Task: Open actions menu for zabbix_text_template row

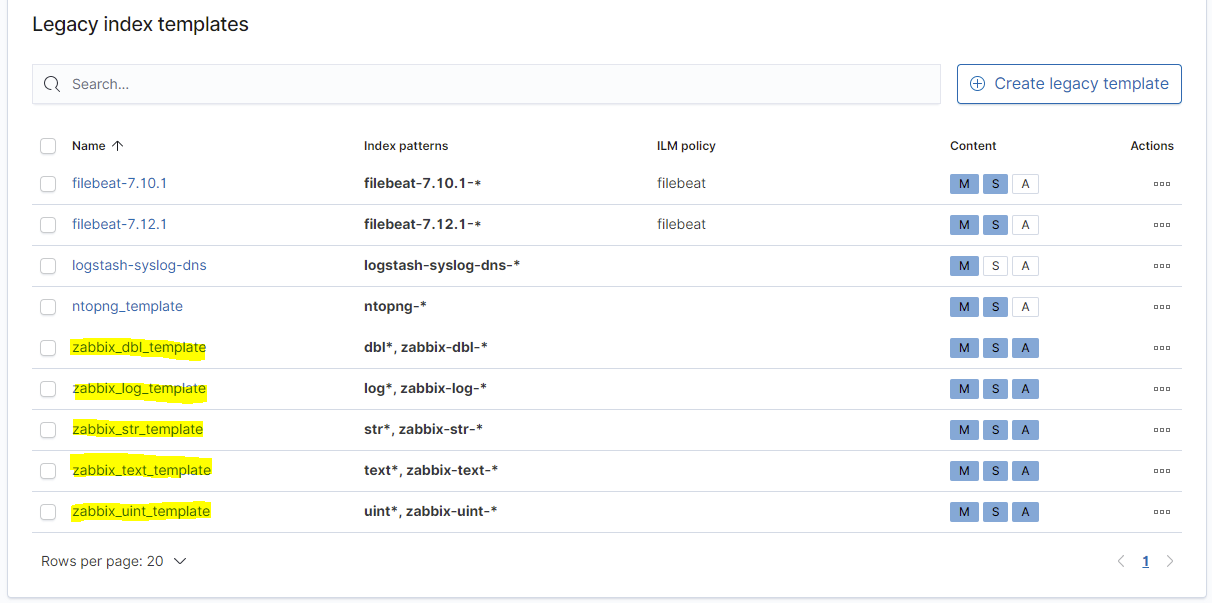Action: pyautogui.click(x=1161, y=471)
